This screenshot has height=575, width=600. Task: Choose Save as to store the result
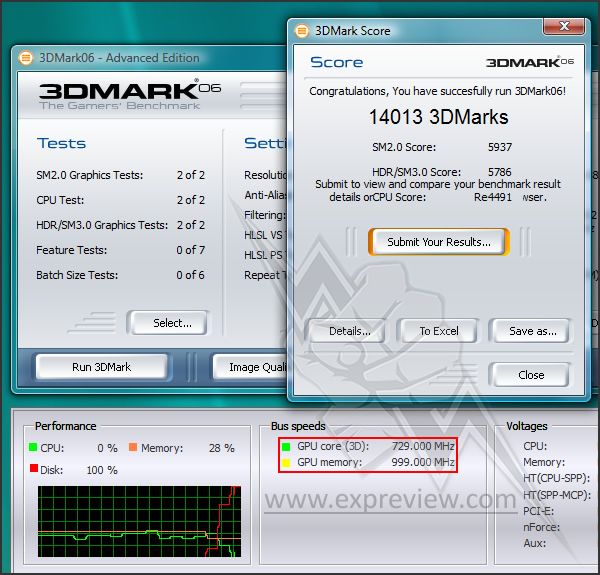[x=532, y=331]
